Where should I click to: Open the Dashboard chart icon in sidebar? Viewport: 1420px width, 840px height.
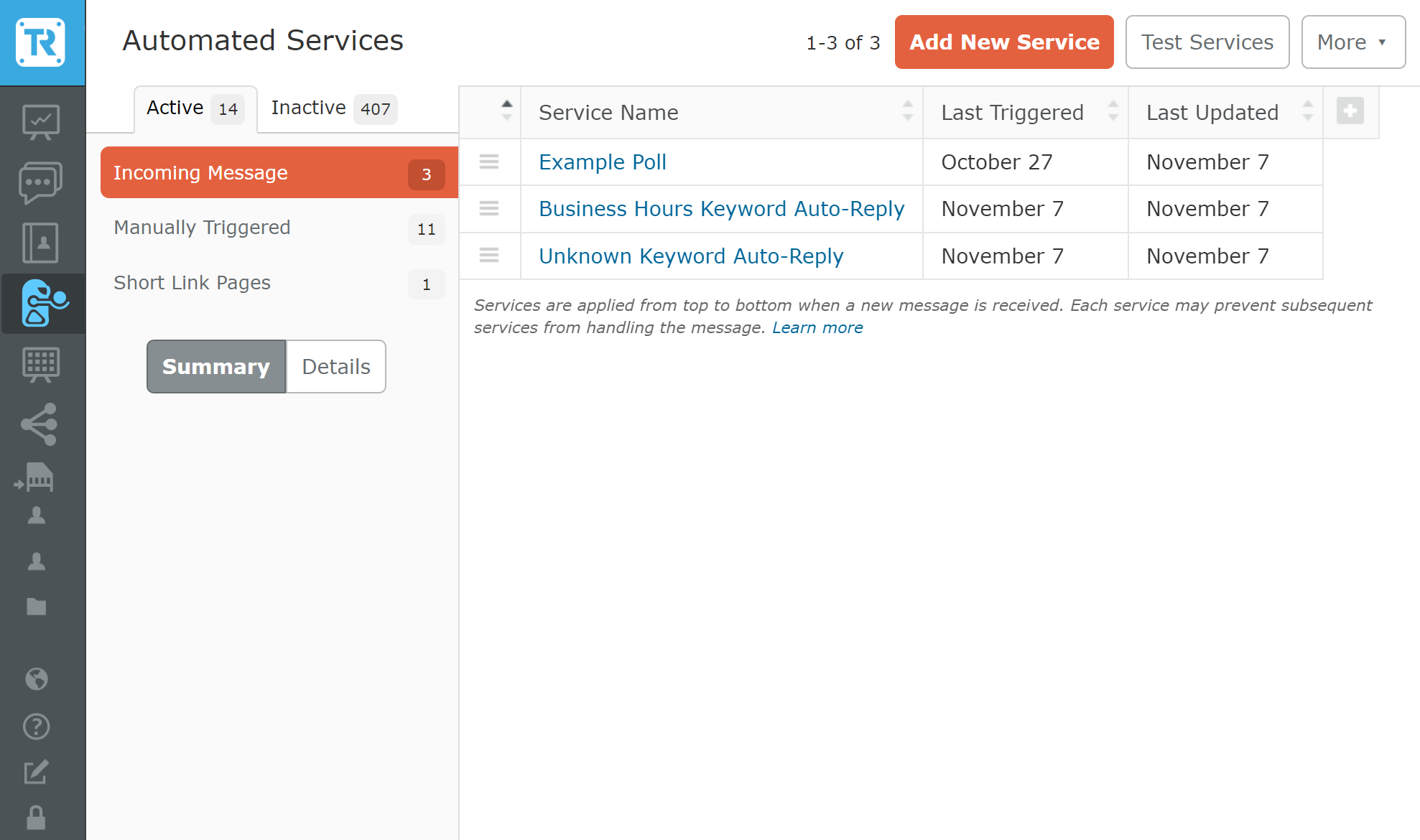pyautogui.click(x=41, y=121)
